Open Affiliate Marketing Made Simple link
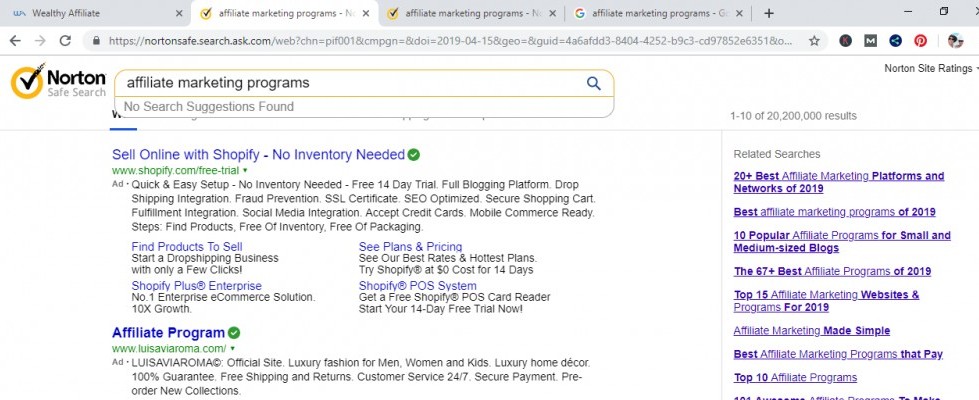The height and width of the screenshot is (400, 979). click(x=812, y=331)
